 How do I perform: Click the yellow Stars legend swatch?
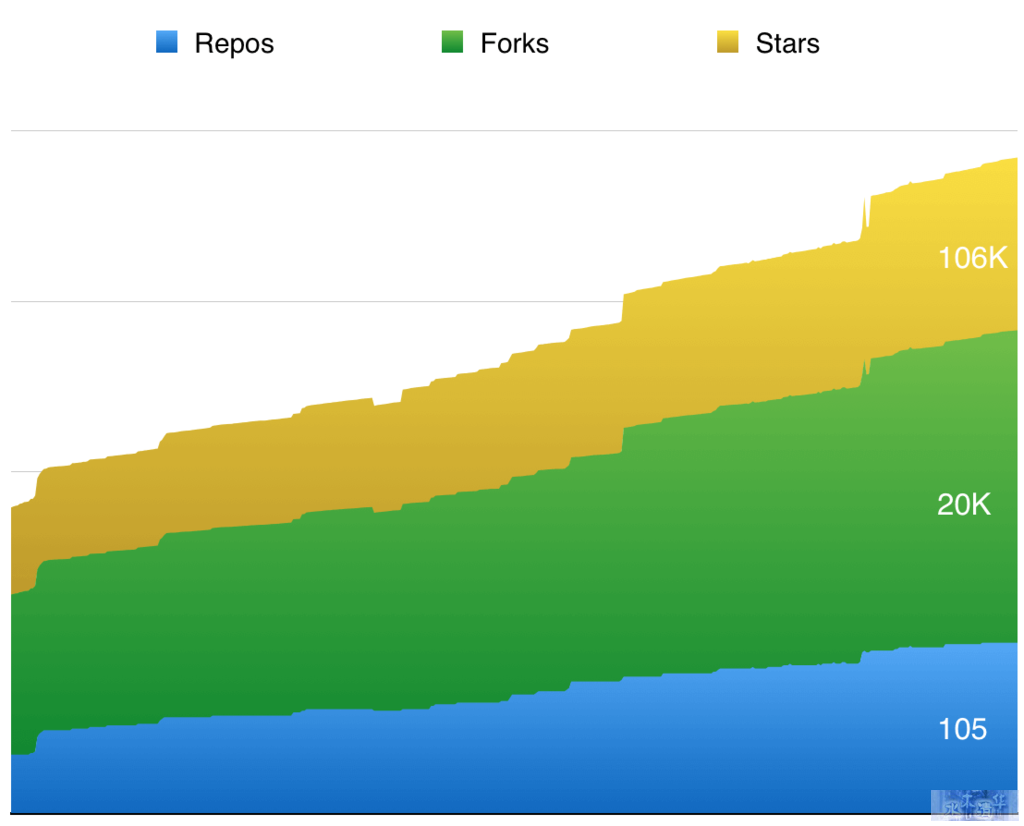(728, 42)
